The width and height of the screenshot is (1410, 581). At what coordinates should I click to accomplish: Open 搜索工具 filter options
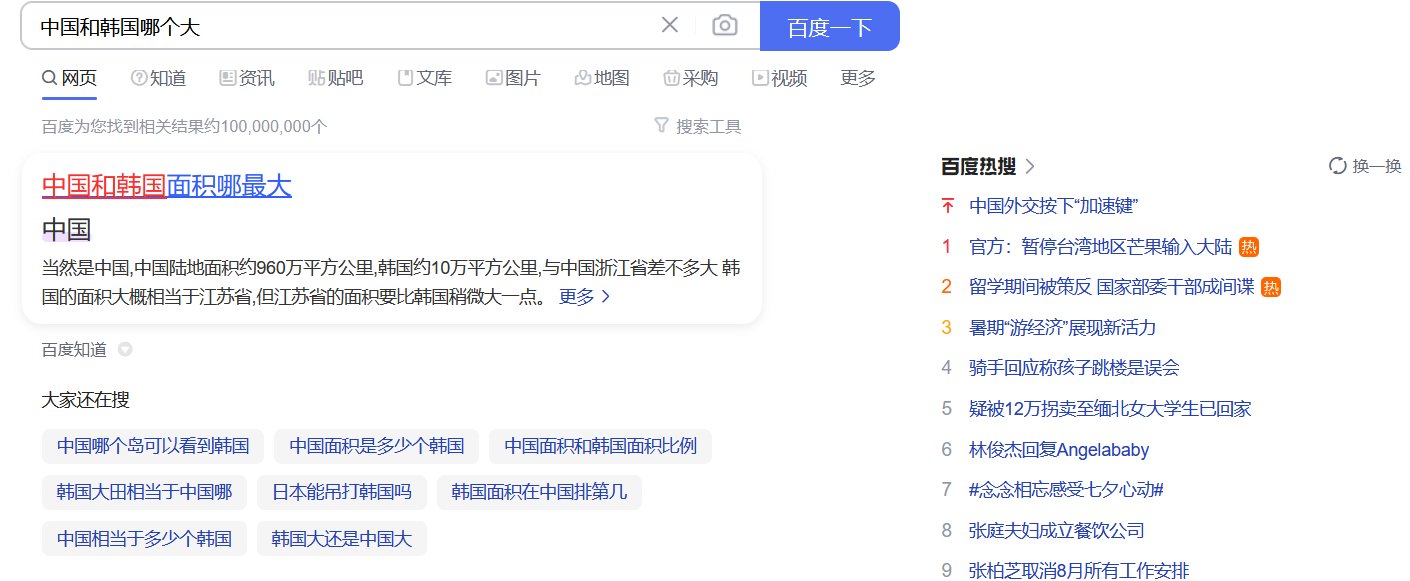coord(697,126)
